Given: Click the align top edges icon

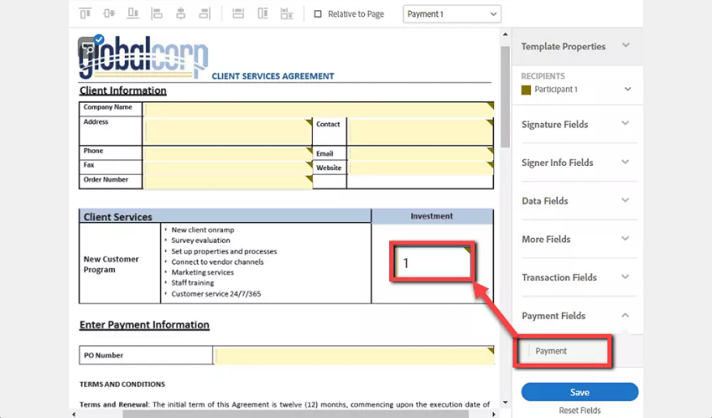Looking at the screenshot, I should click(x=85, y=14).
